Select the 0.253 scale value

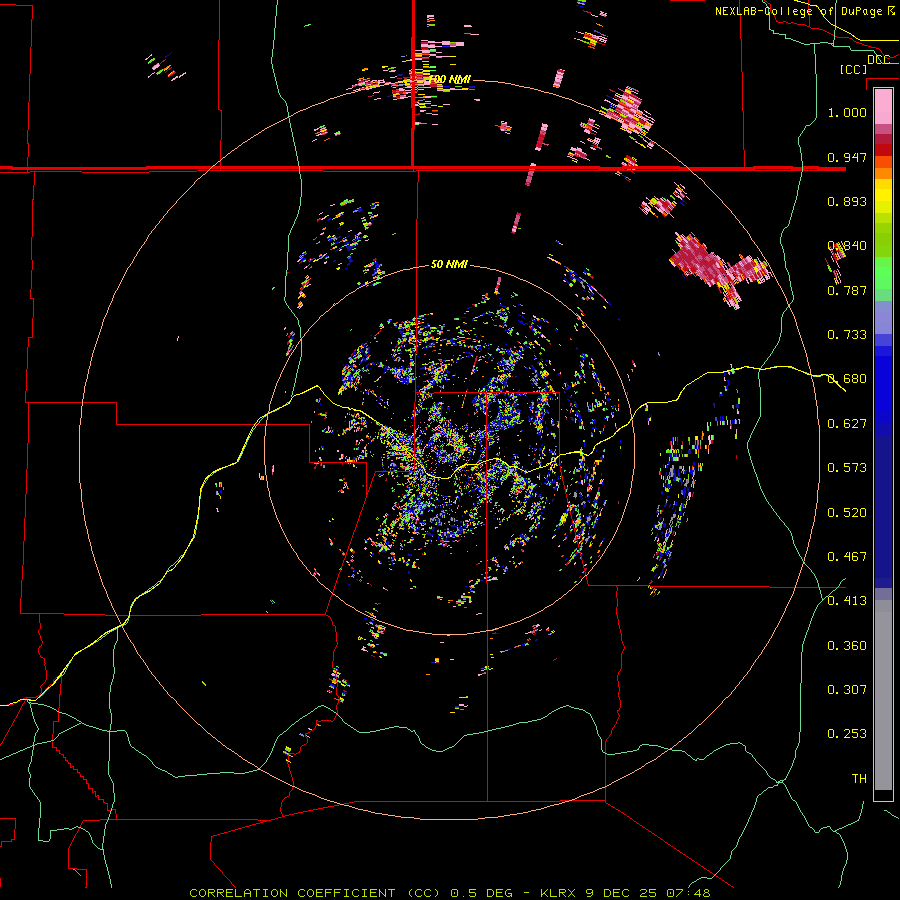coord(847,734)
